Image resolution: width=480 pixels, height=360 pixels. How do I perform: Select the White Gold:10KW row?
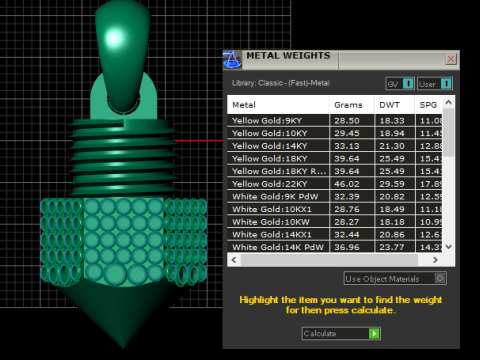tap(335, 222)
